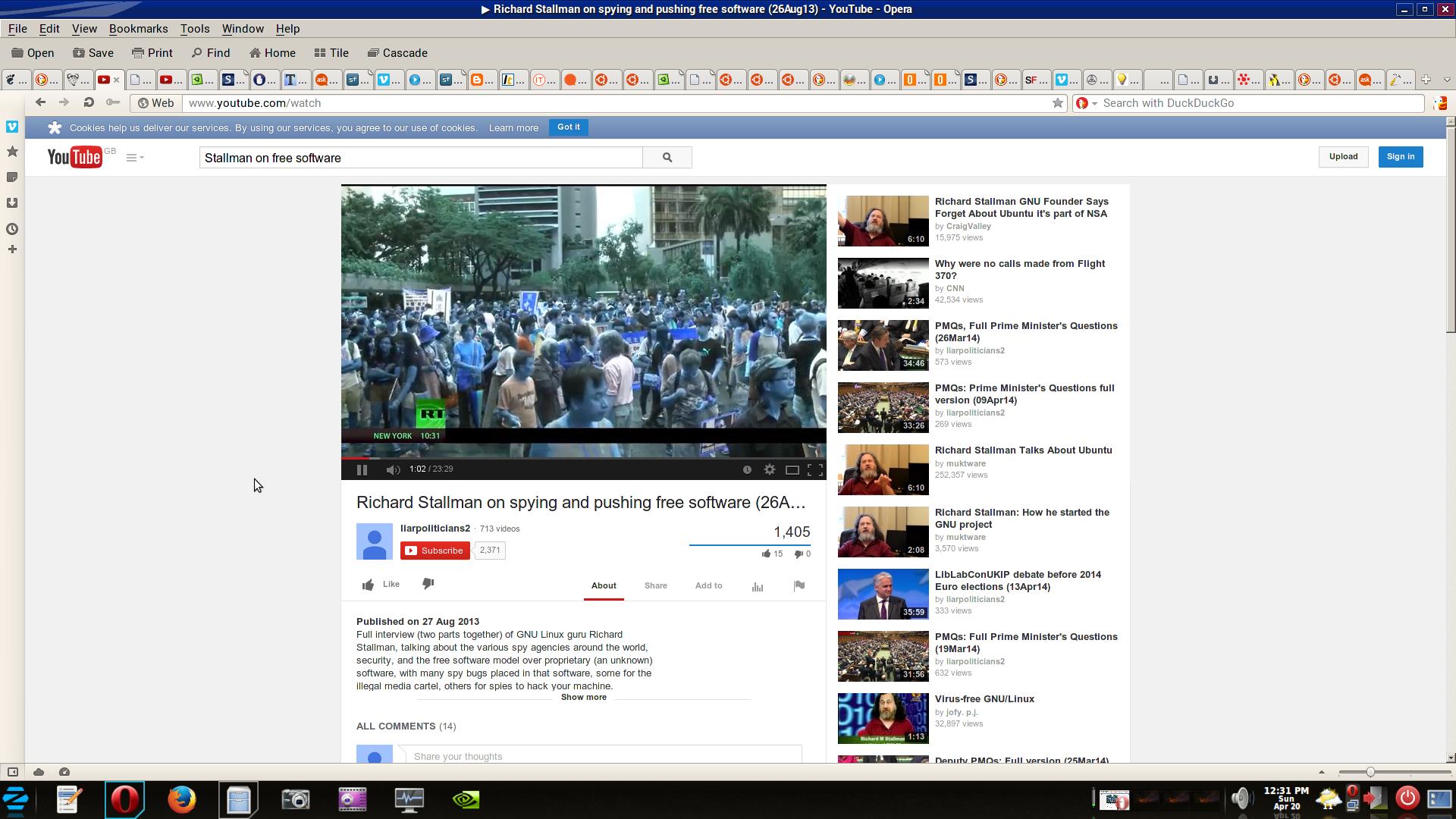Screen dimensions: 1456x819
Task: Click the Watch Later clock icon
Action: pyautogui.click(x=747, y=470)
